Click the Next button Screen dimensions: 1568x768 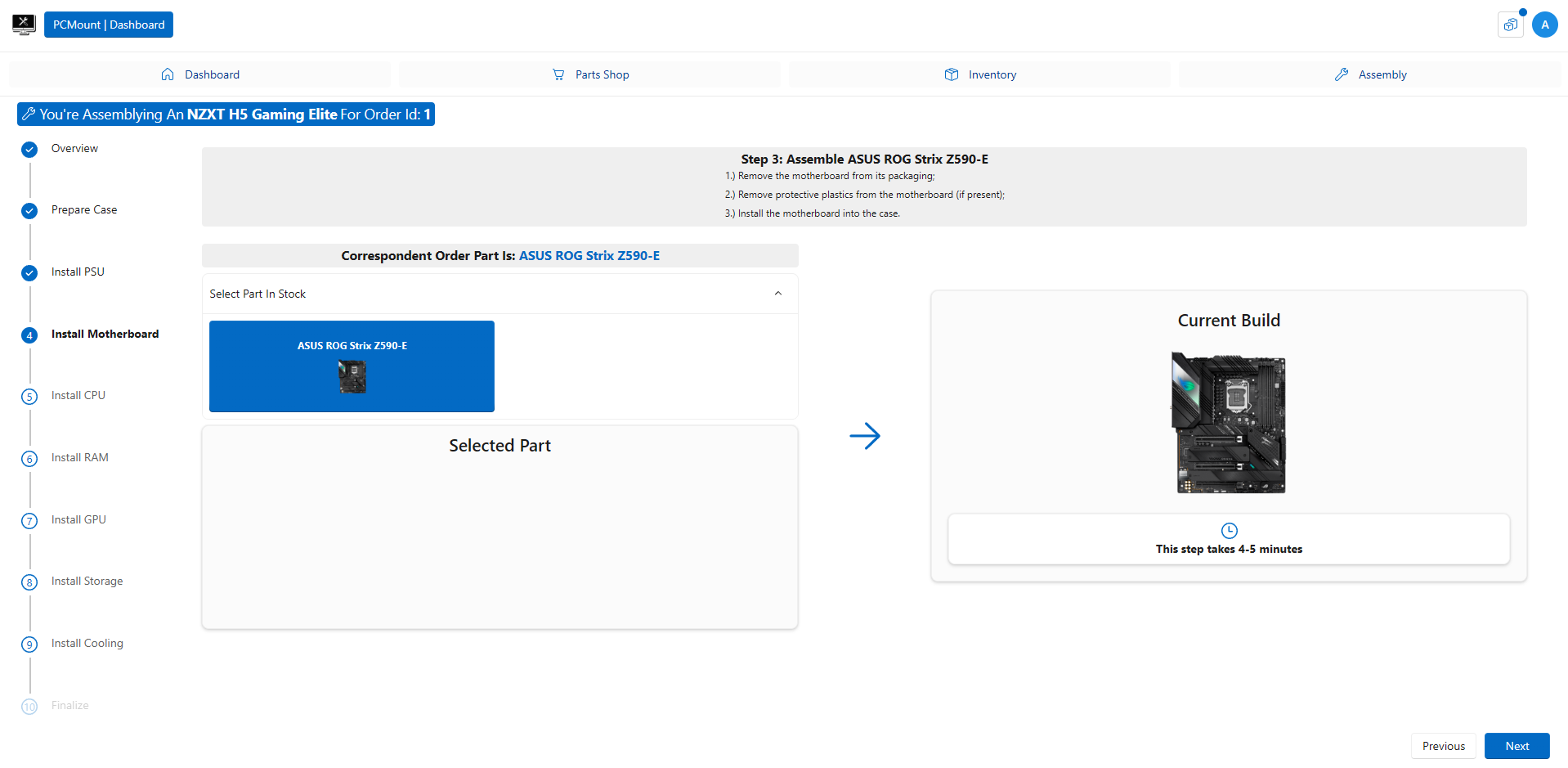pyautogui.click(x=1516, y=746)
